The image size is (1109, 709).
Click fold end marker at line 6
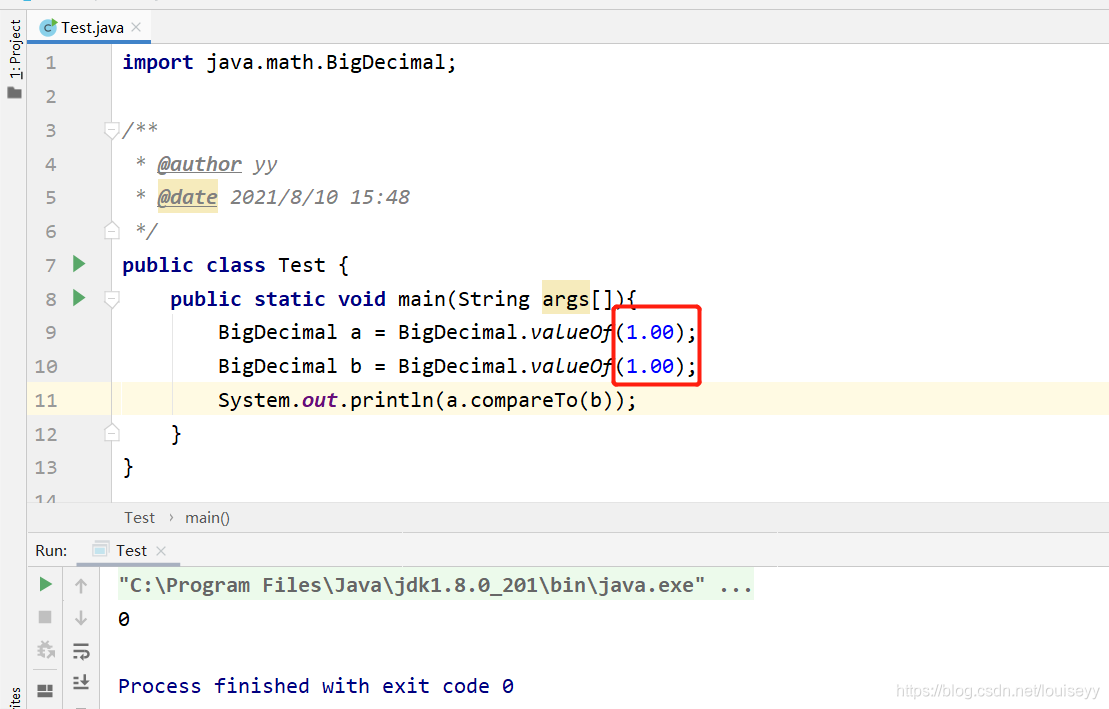[111, 231]
